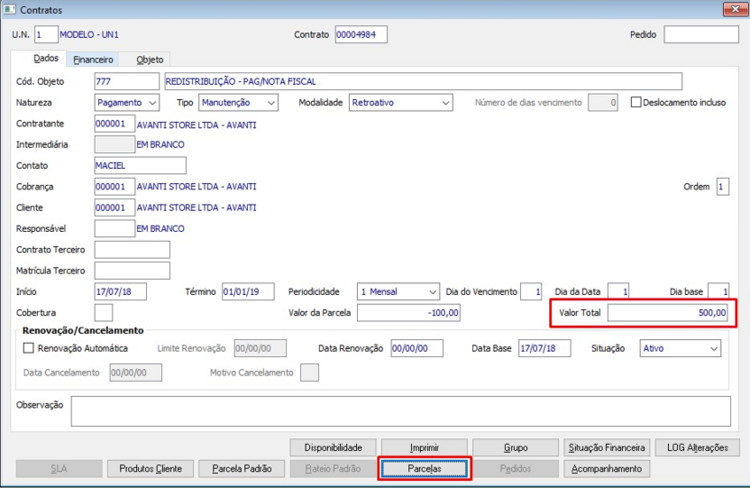Click the Data Base field 17/07/18

544,348
